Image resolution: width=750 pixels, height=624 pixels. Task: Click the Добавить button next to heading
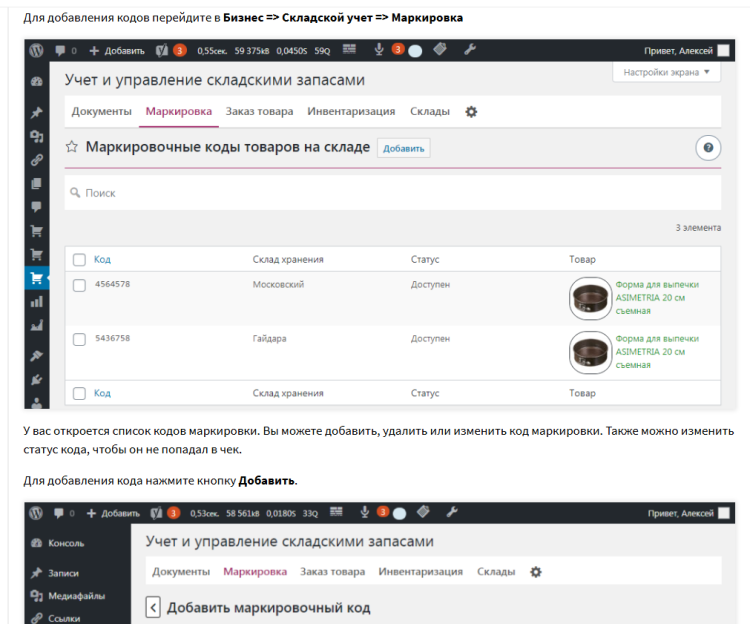coord(404,148)
